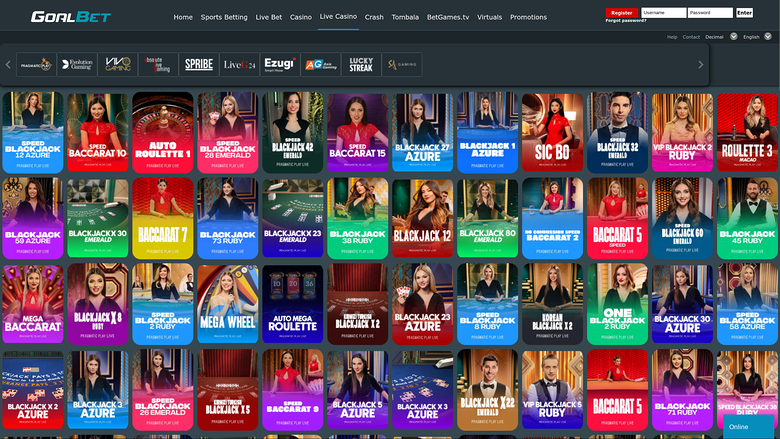Open VIP Blackjack 2 Ruby game
Screen dimensions: 780x439
coord(682,132)
